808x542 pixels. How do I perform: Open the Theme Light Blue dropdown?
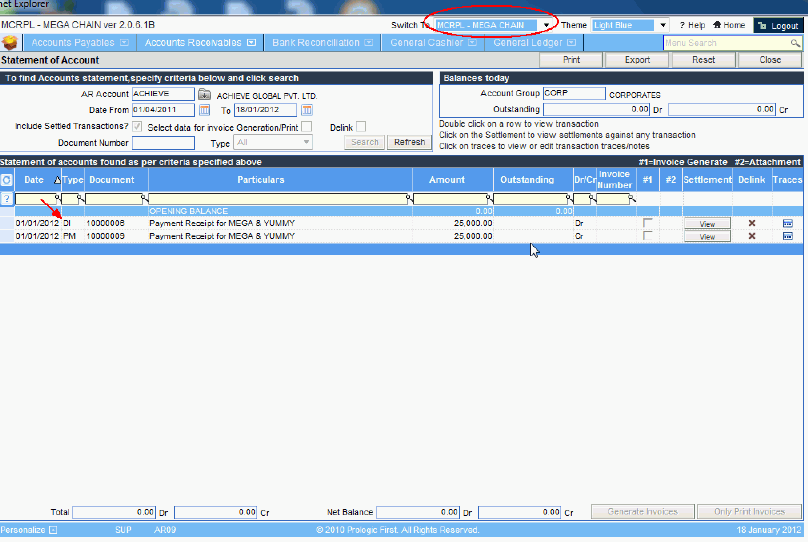(x=662, y=25)
